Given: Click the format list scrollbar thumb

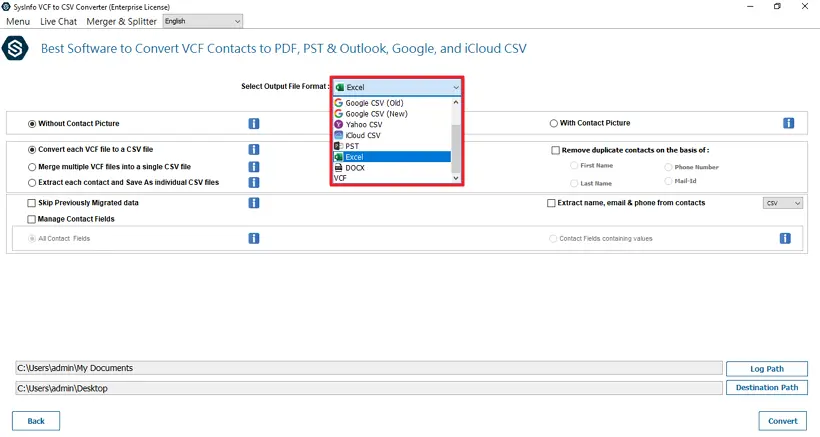Looking at the screenshot, I should [x=455, y=148].
